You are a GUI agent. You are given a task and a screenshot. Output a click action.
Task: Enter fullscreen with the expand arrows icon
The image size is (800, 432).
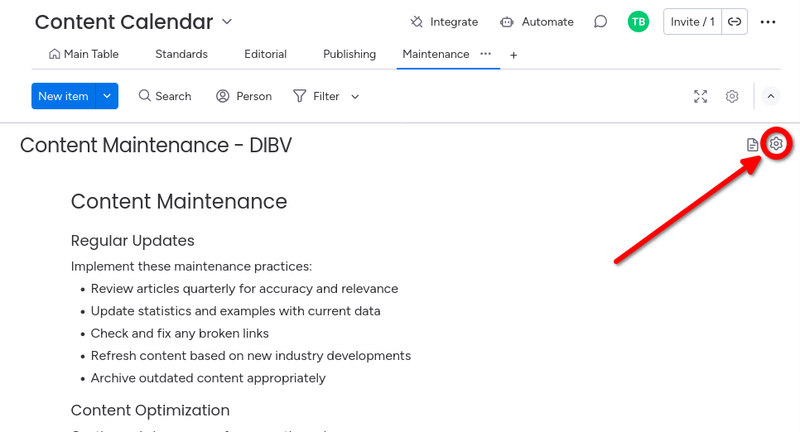pyautogui.click(x=701, y=96)
